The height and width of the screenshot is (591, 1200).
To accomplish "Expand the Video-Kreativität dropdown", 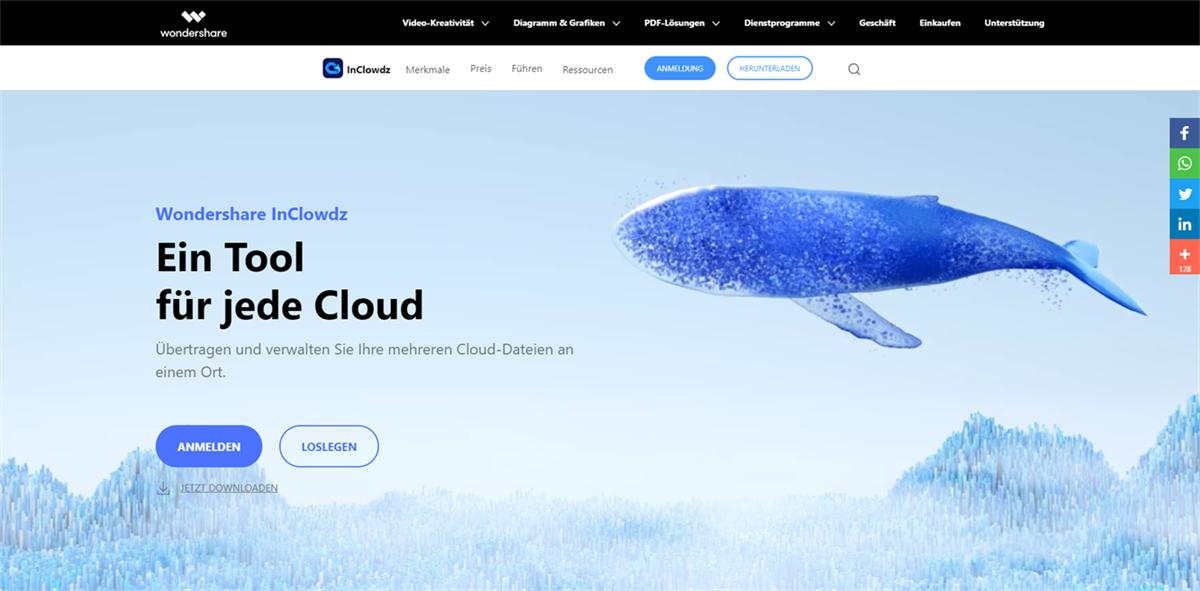I will [x=445, y=23].
